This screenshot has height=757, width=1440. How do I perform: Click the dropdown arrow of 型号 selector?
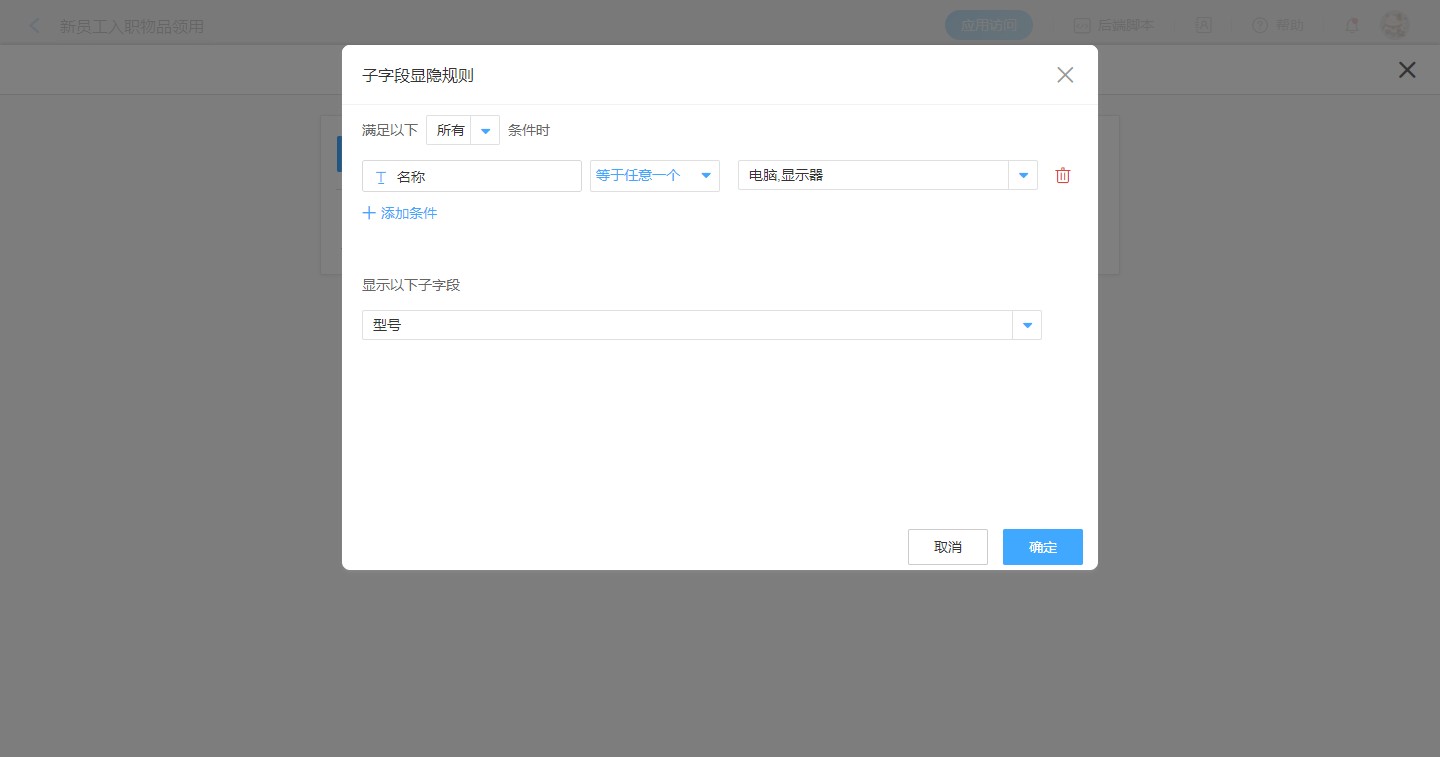(1027, 326)
